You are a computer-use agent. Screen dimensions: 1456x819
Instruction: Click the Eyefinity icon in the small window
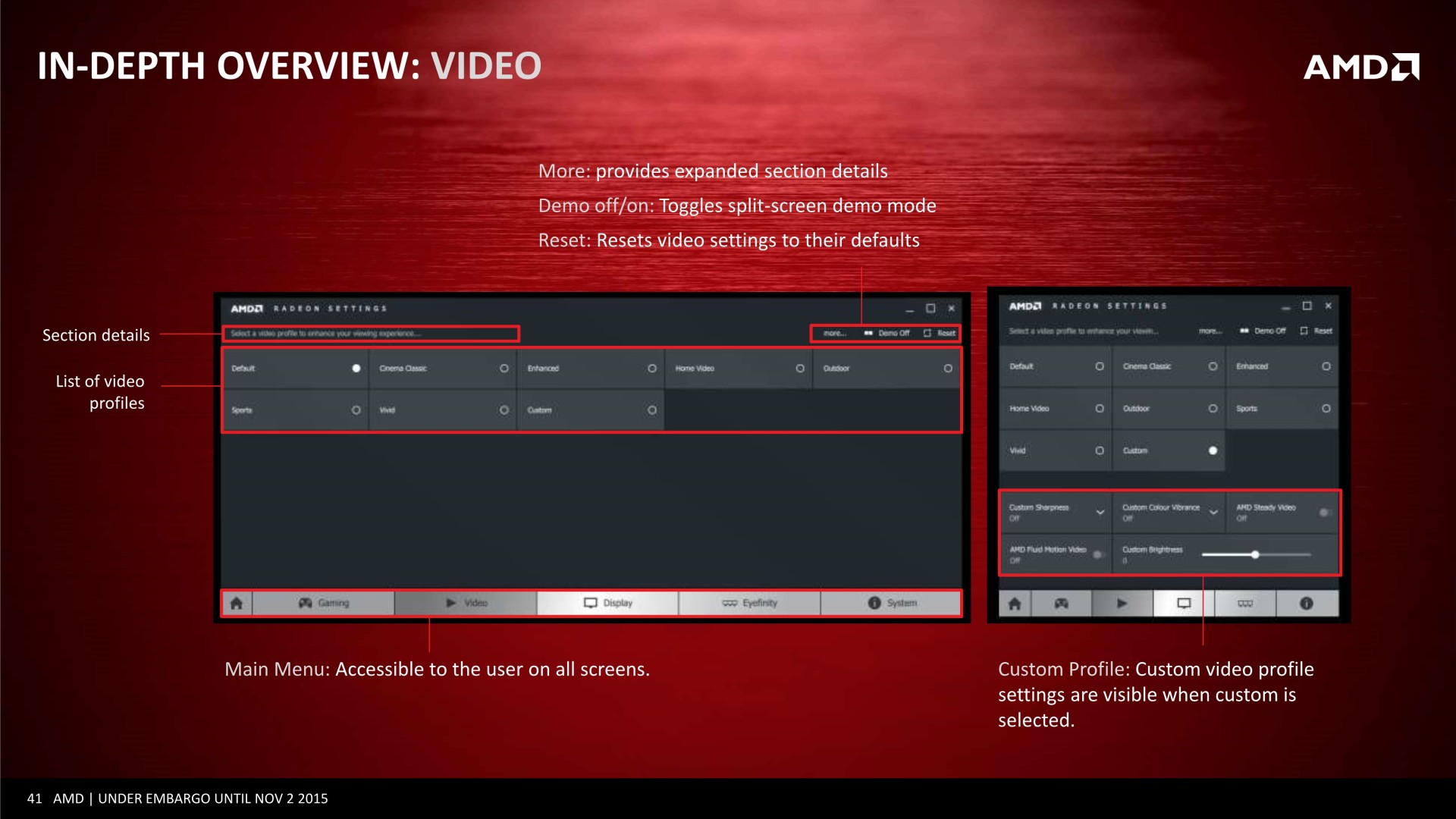click(1245, 604)
